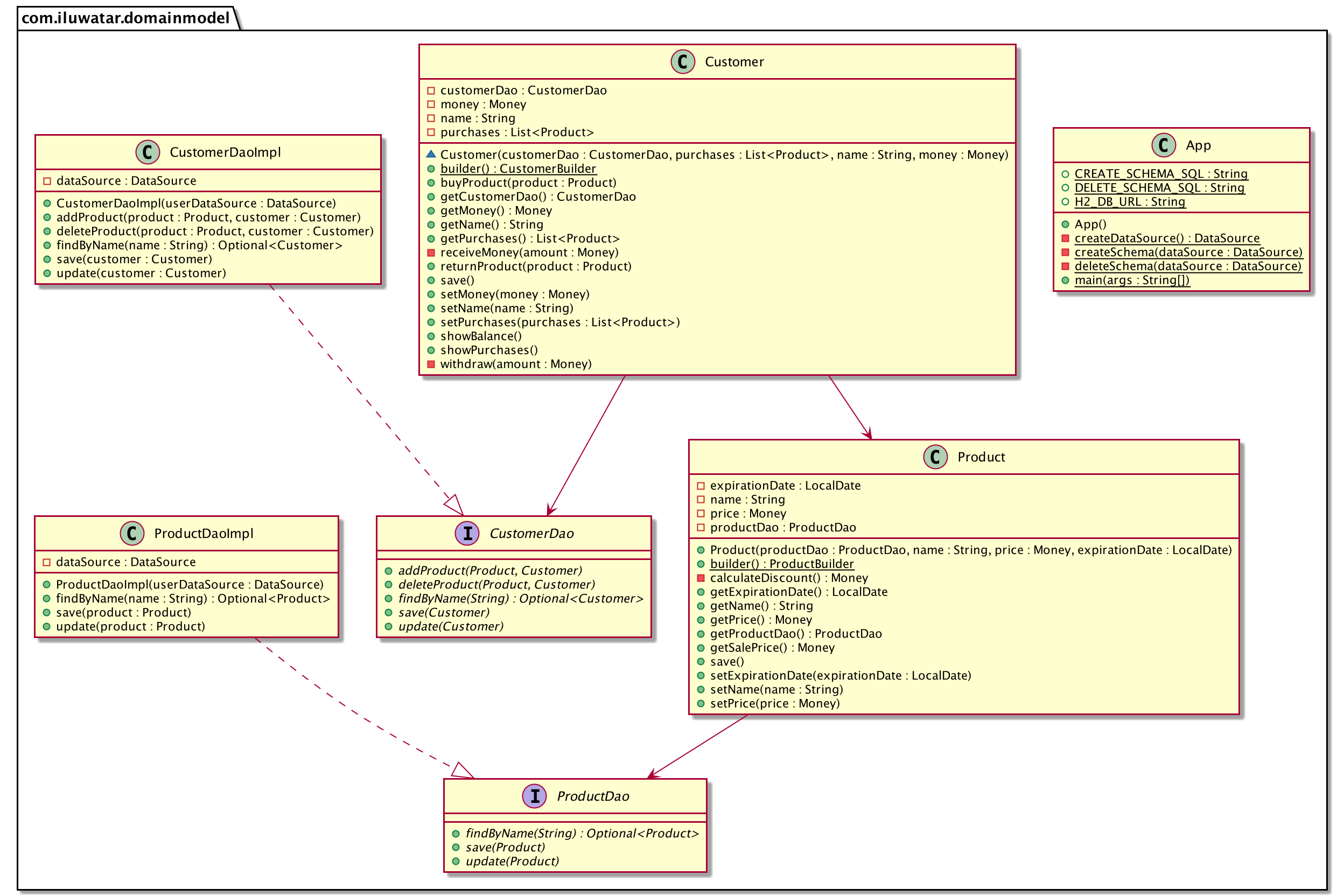Image resolution: width=1344 pixels, height=896 pixels.
Task: Click the ProductDaoImpl class C icon
Action: 132,533
